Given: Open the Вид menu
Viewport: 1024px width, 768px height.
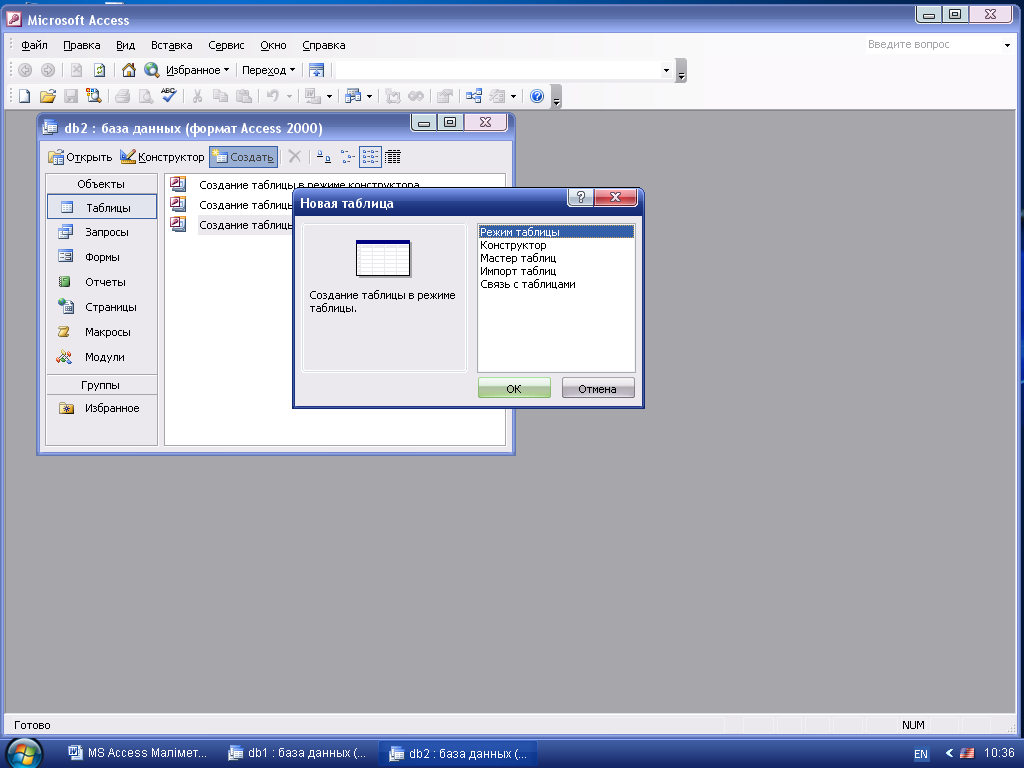Looking at the screenshot, I should click(125, 45).
